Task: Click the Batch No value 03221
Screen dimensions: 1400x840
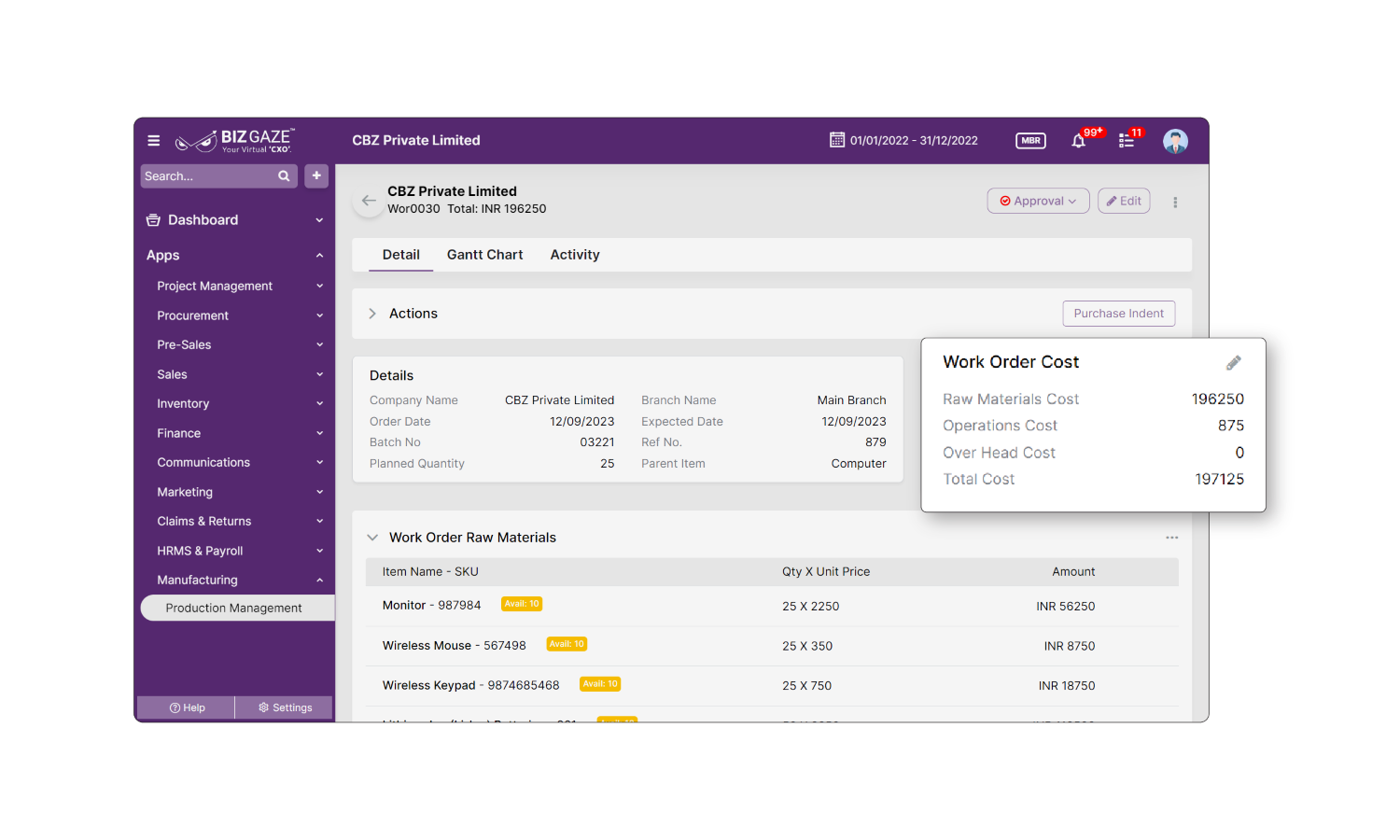Action: point(597,442)
